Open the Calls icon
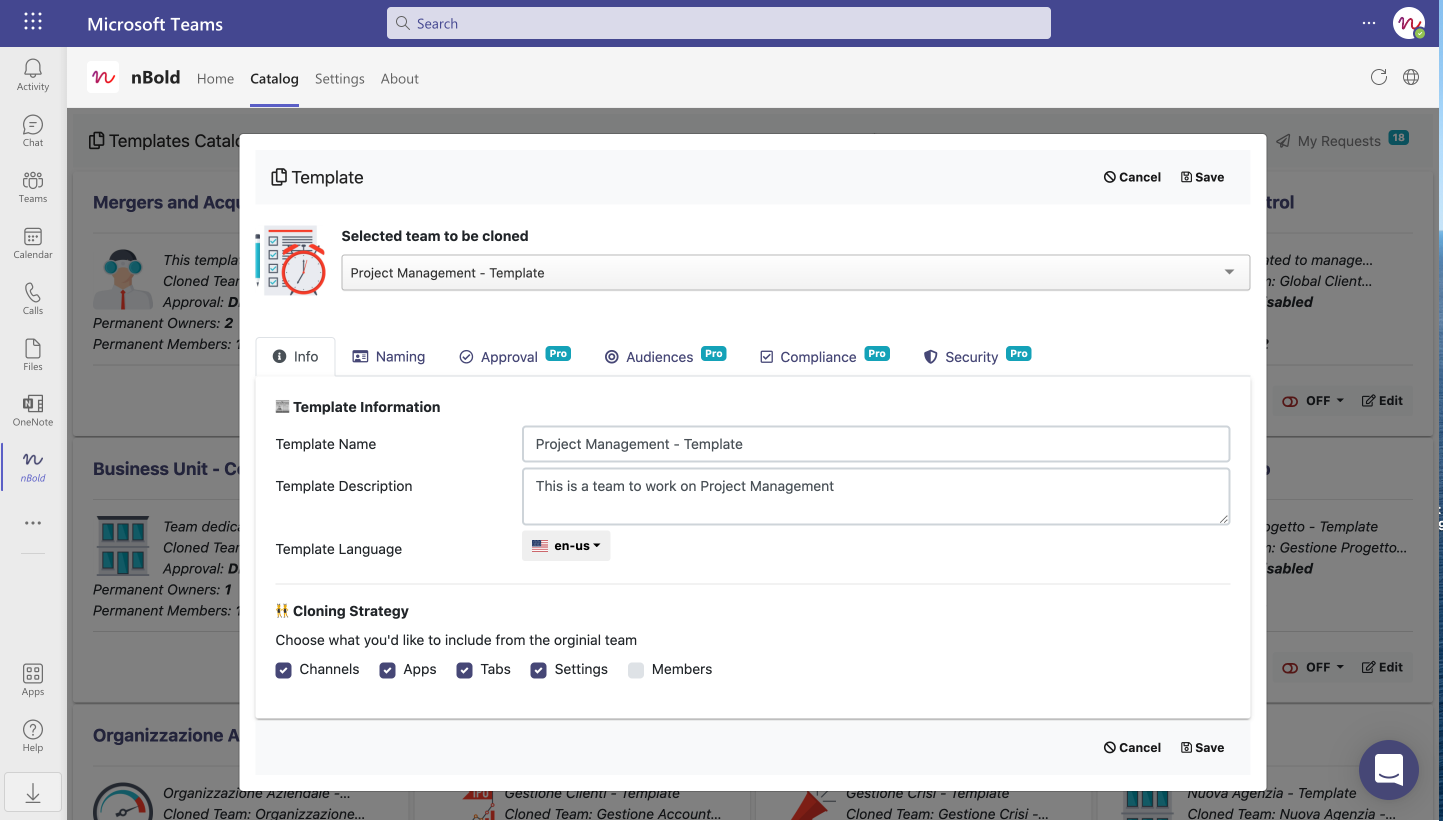 tap(33, 299)
